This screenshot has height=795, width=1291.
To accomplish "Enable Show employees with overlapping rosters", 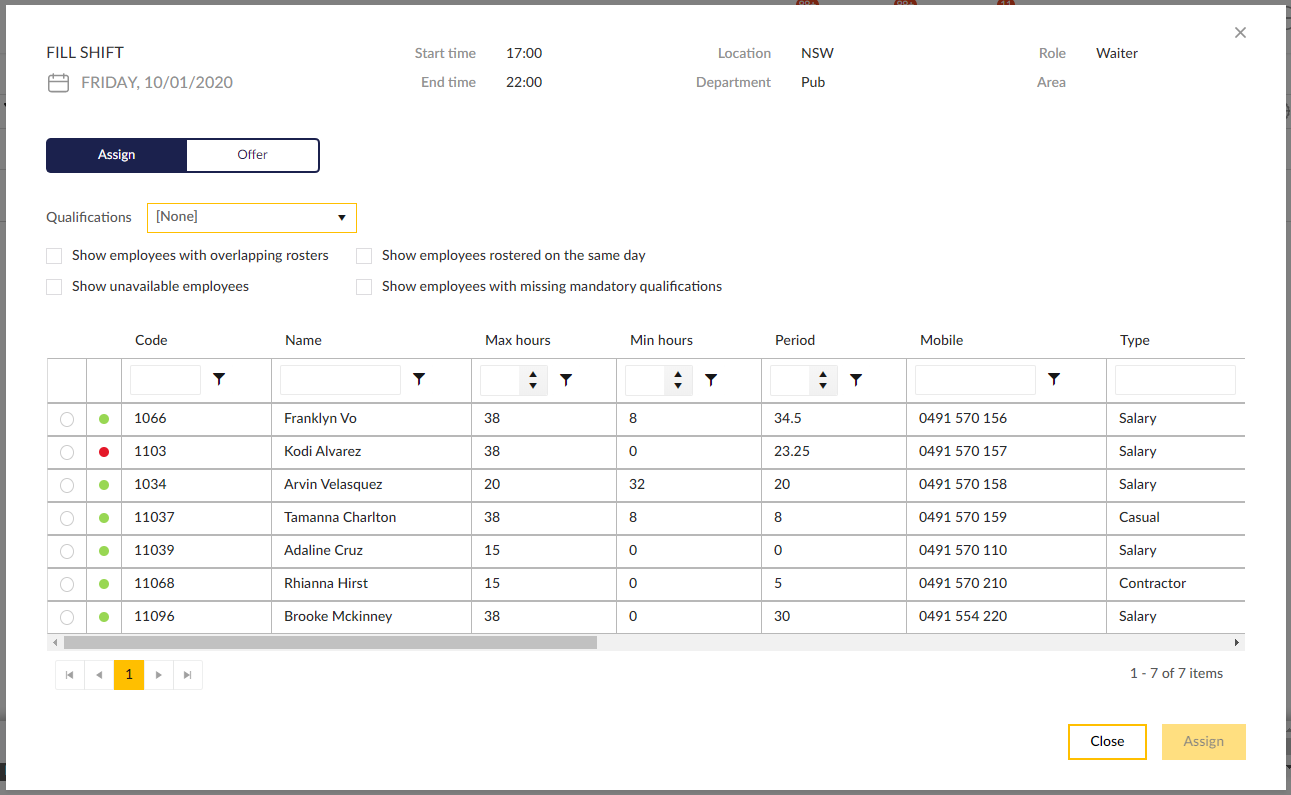I will (x=54, y=256).
